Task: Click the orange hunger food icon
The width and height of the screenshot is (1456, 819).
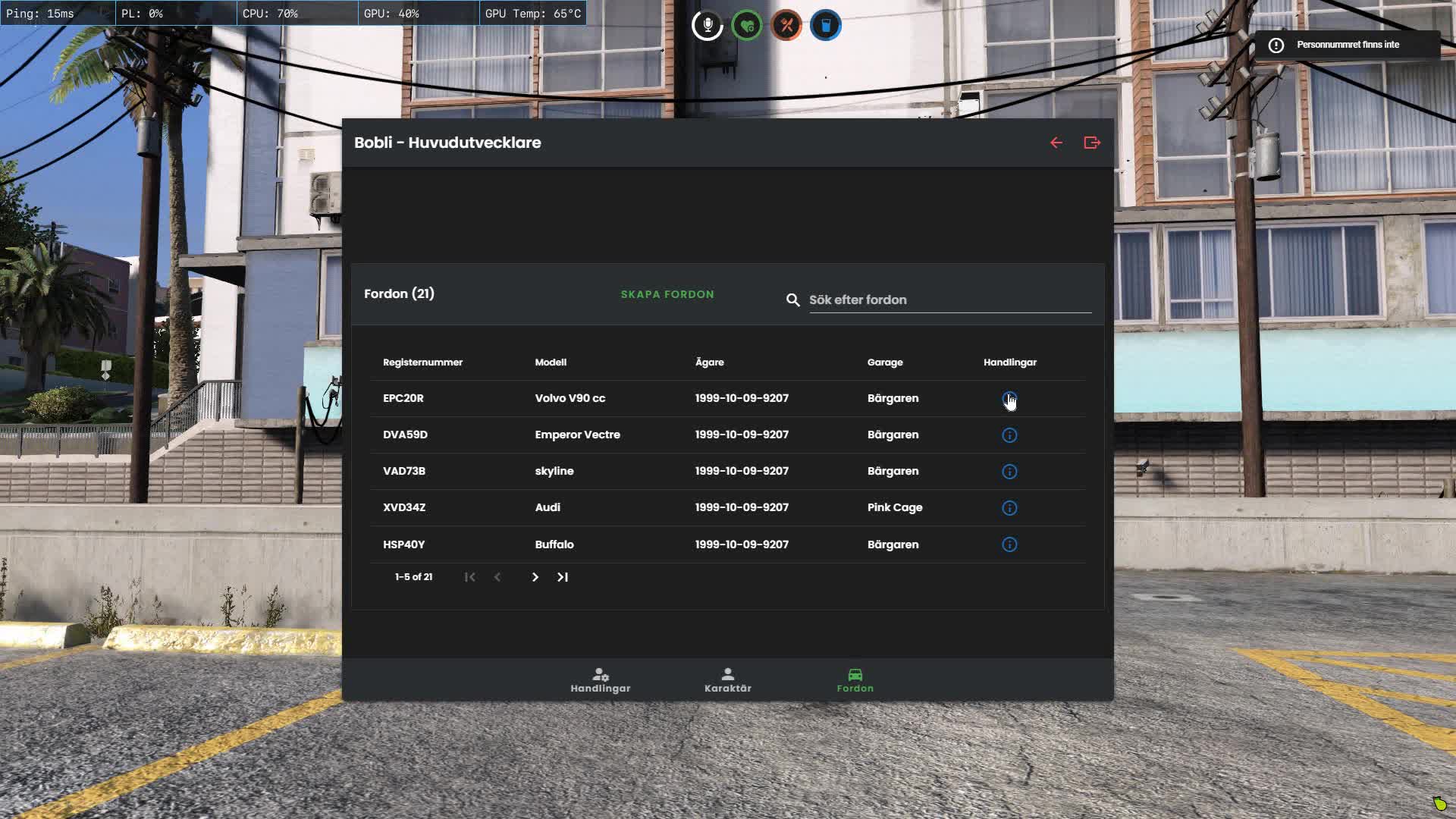Action: (786, 26)
